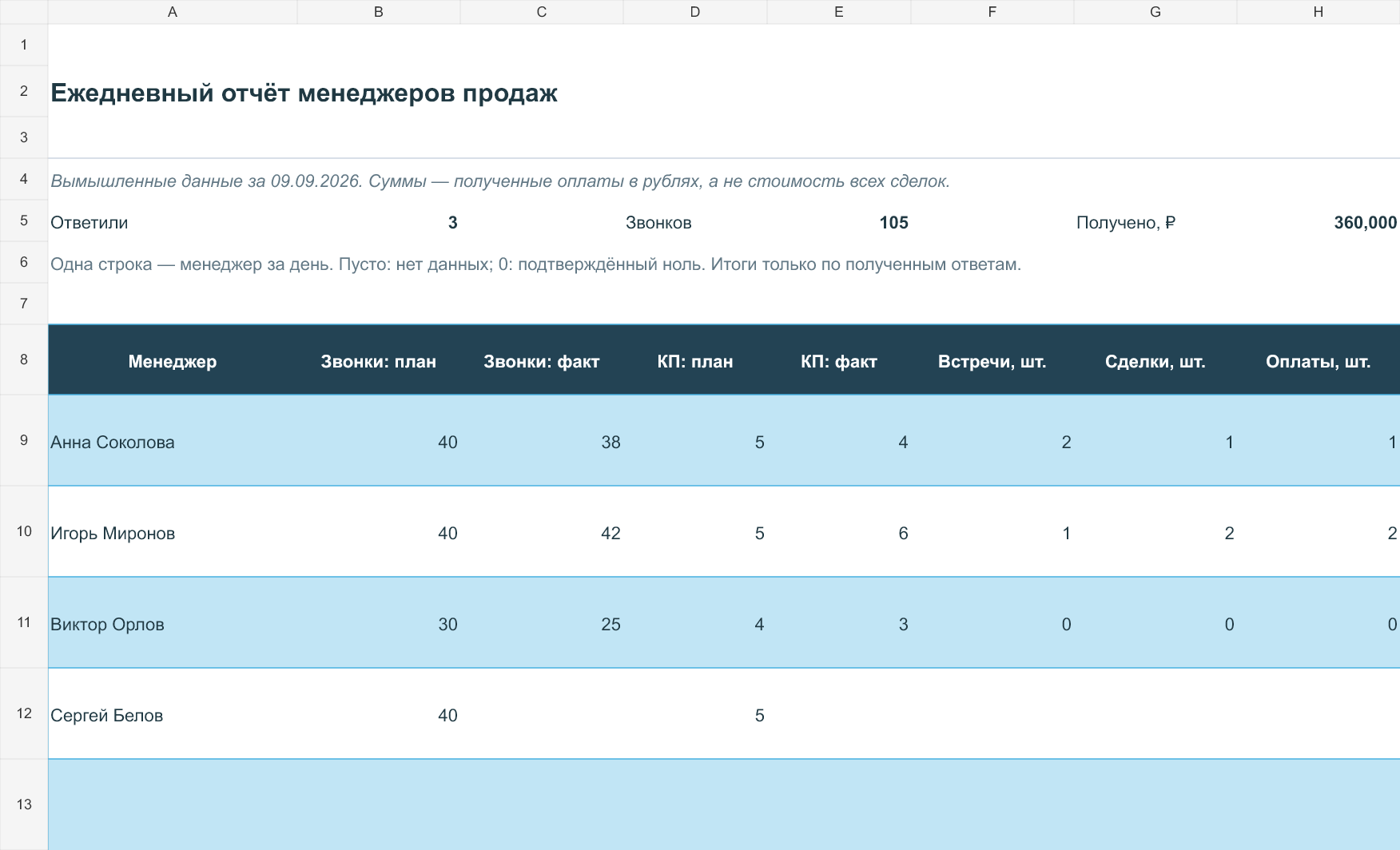The width and height of the screenshot is (1400, 850).
Task: Select the 'Сергей Белов' name cell
Action: tap(173, 714)
